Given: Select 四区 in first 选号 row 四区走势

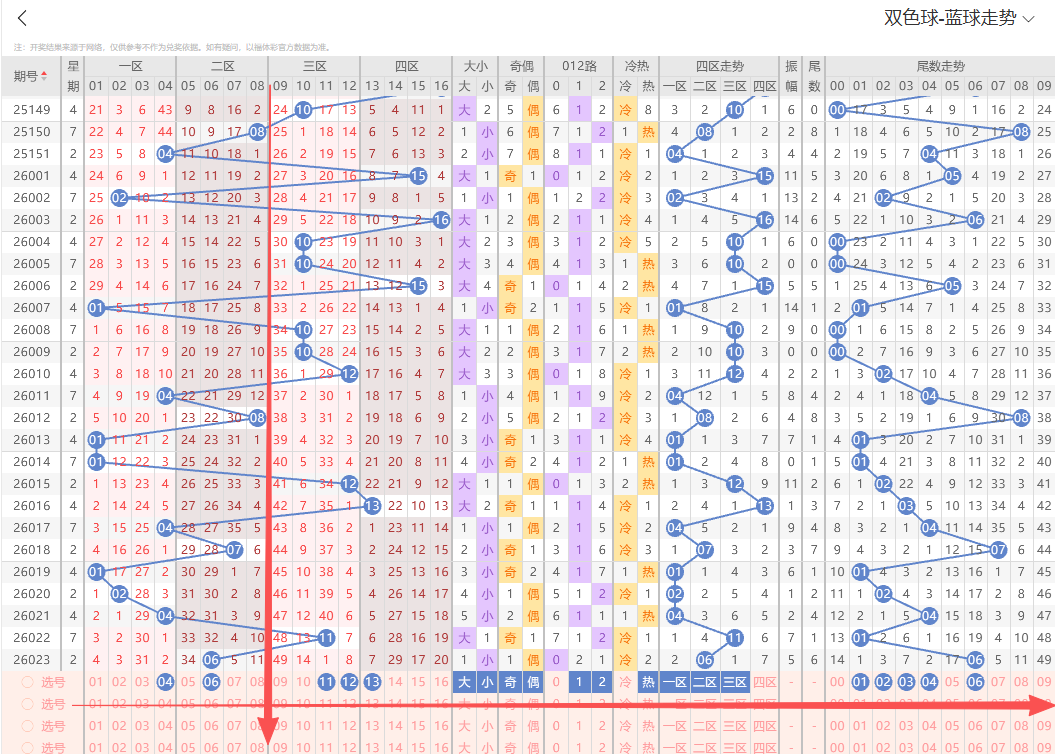Looking at the screenshot, I should (764, 682).
